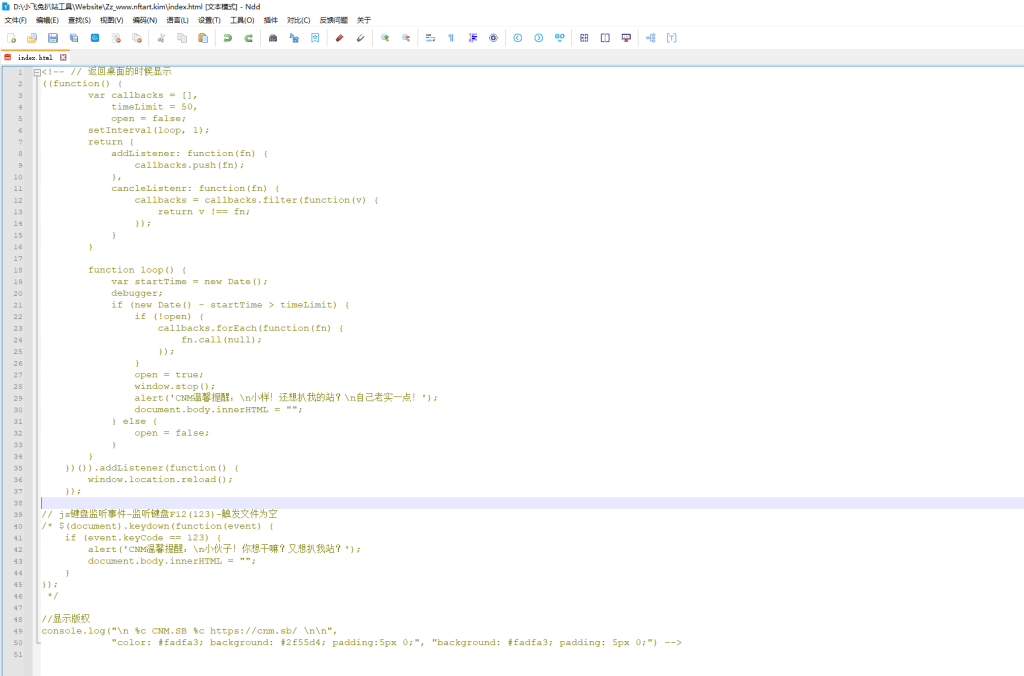Click the bookmark page toolbar icon
The height and width of the screenshot is (676, 1024).
pyautogui.click(x=315, y=38)
